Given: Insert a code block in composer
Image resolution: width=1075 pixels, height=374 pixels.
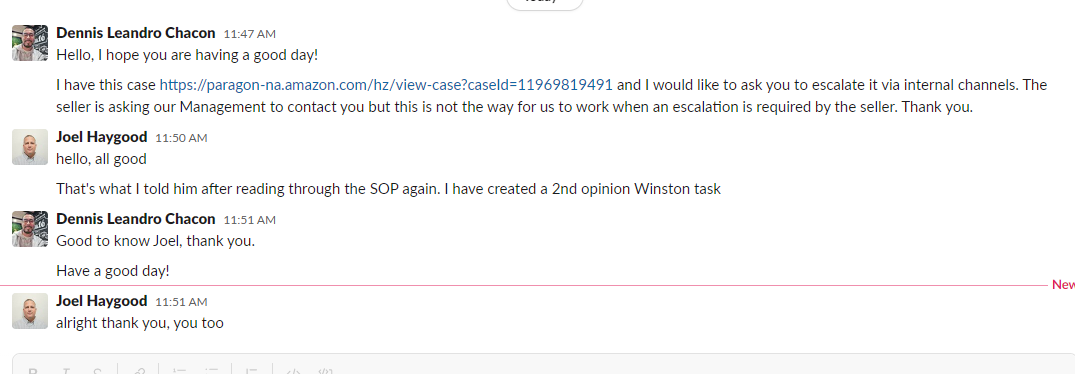Looking at the screenshot, I should tap(326, 371).
